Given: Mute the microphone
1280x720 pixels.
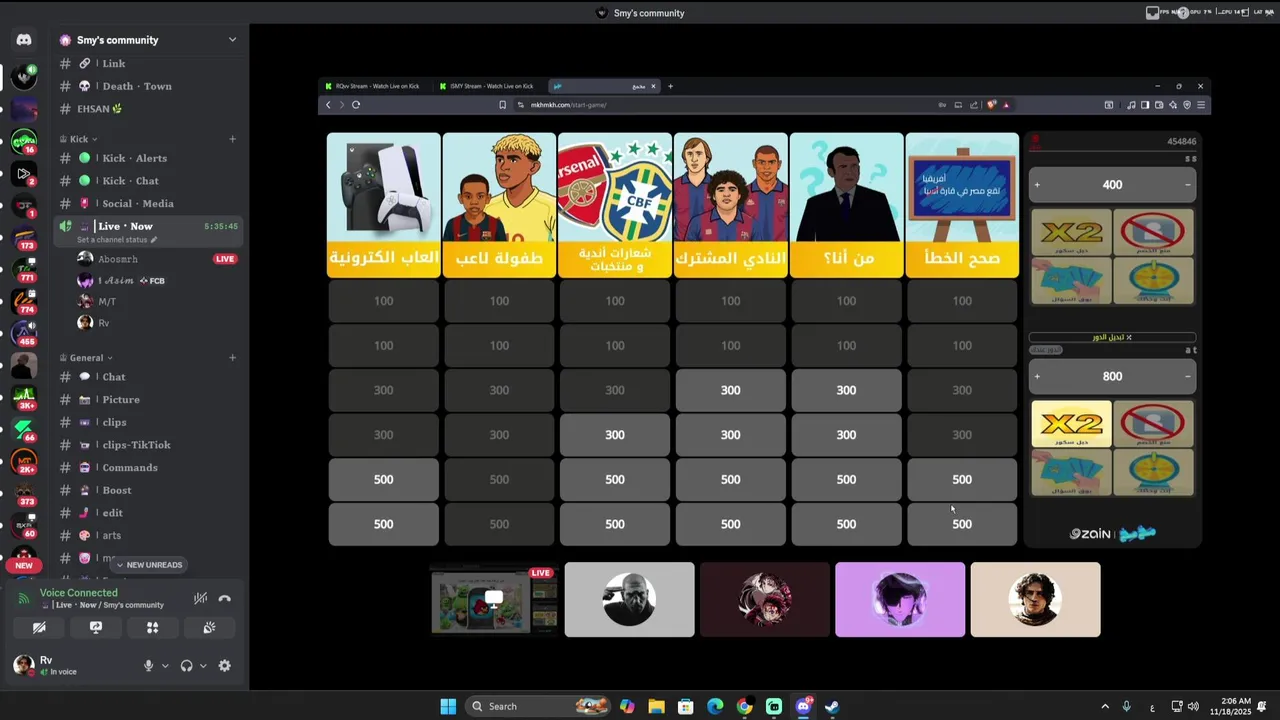Looking at the screenshot, I should point(148,666).
